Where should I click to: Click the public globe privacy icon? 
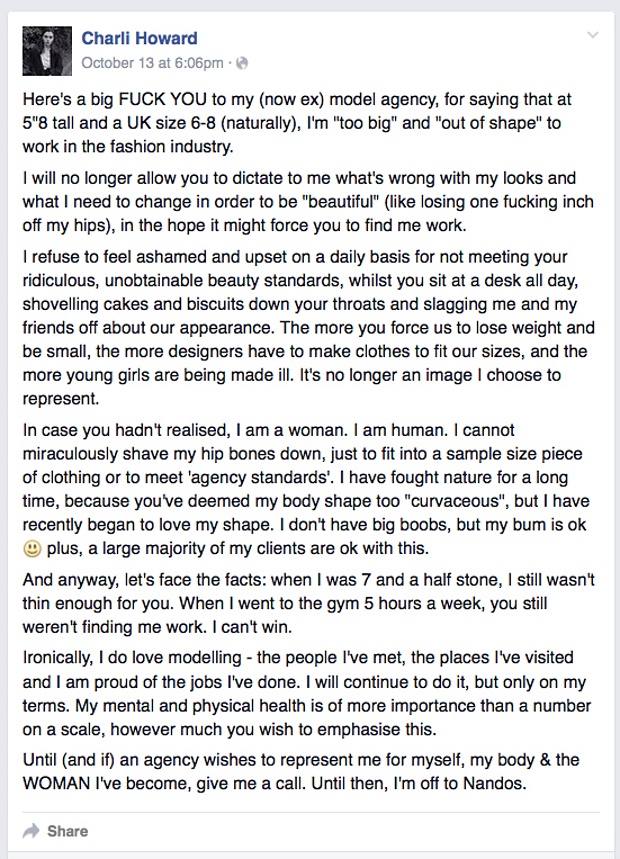[242, 63]
